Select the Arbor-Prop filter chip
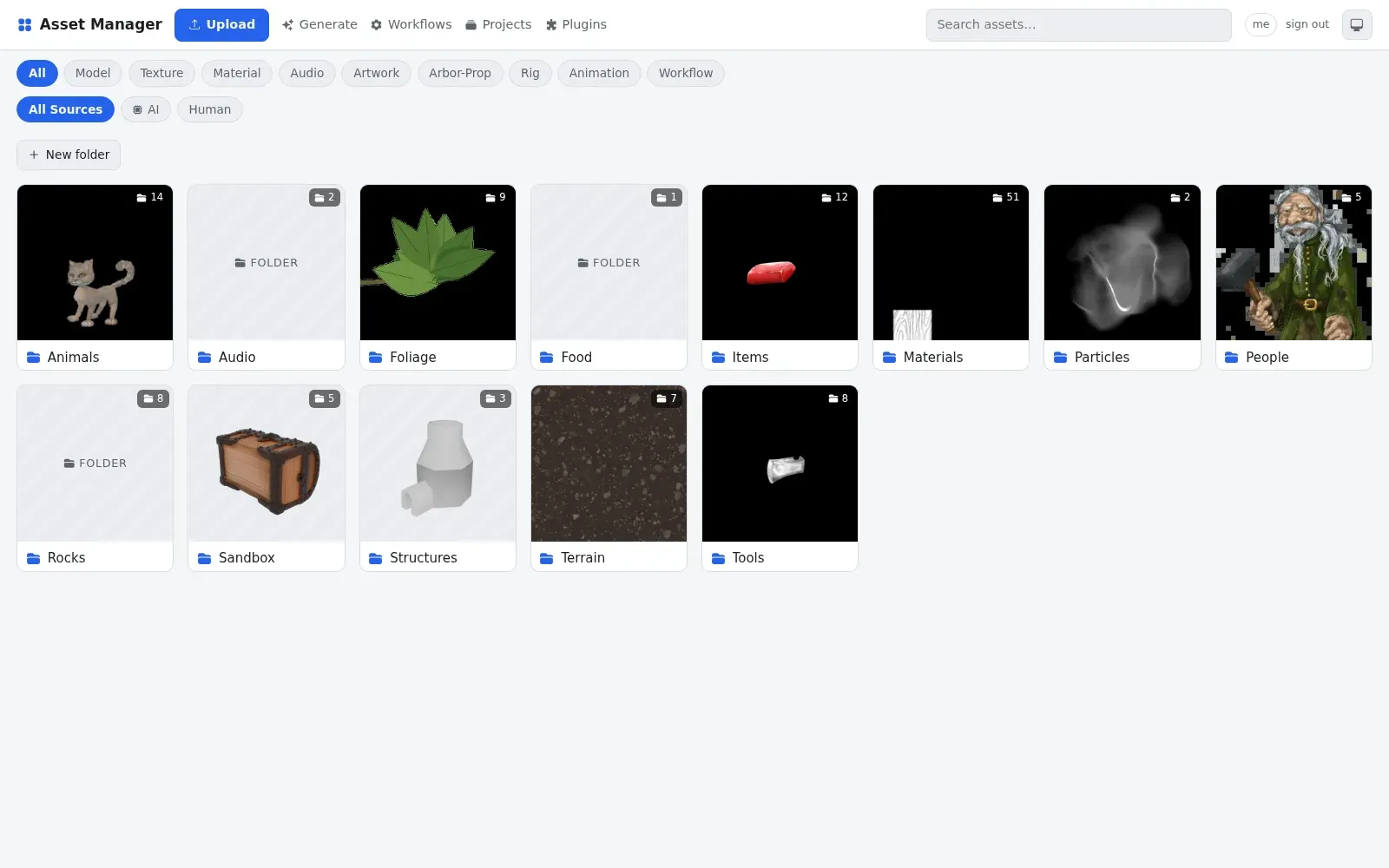 tap(460, 73)
